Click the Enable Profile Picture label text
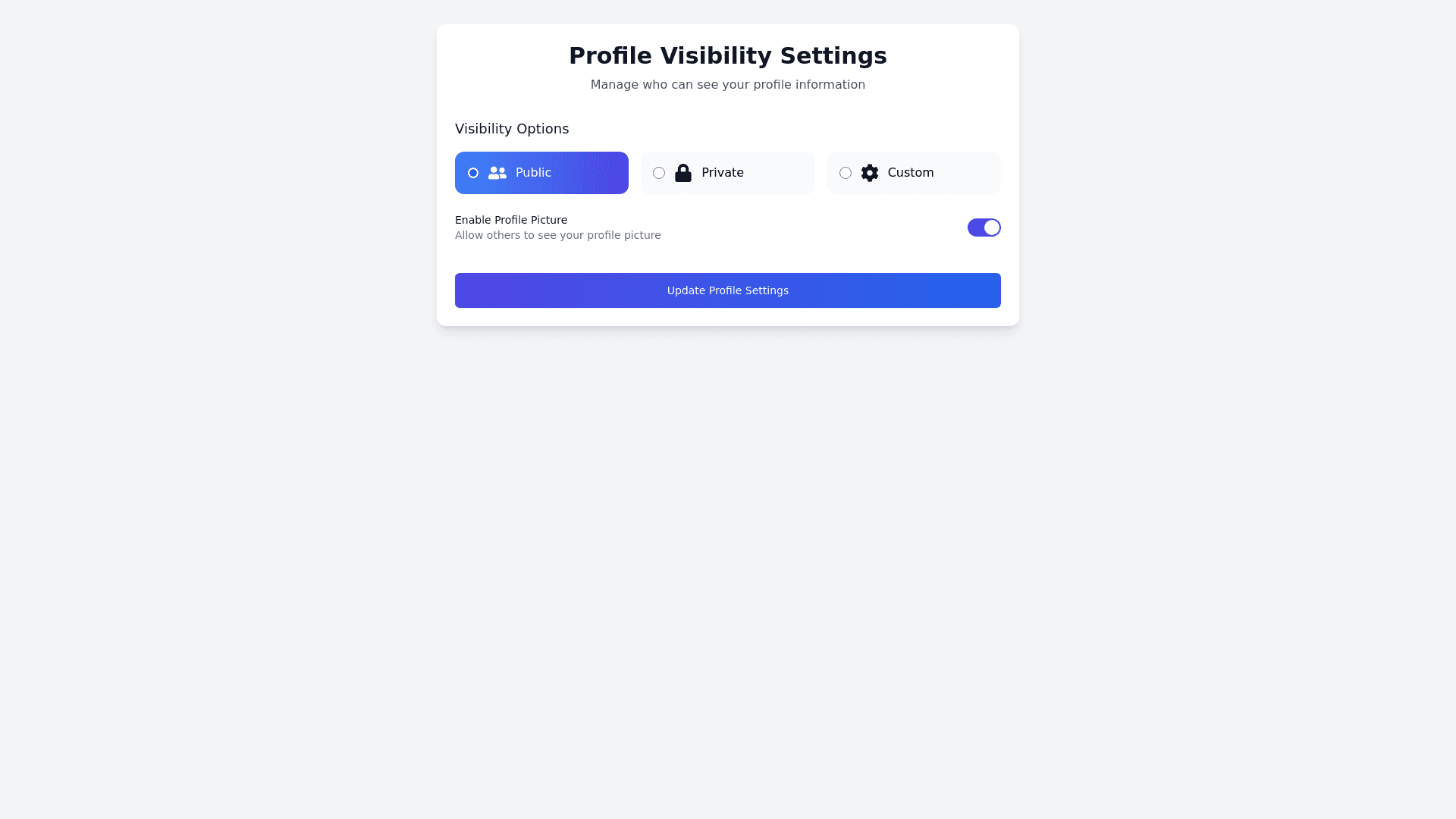1456x819 pixels. coord(511,220)
